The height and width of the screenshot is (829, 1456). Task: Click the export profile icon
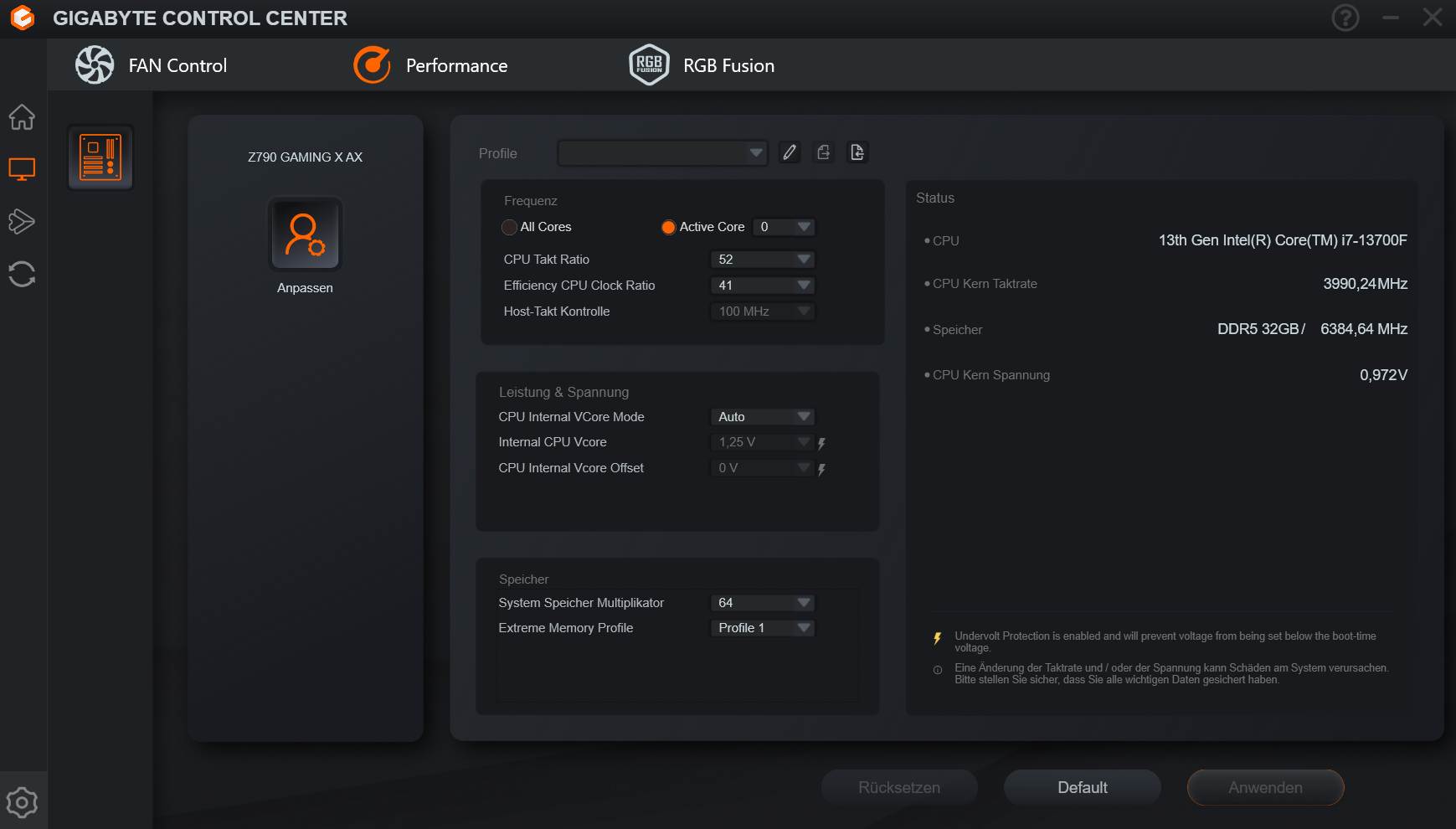824,152
